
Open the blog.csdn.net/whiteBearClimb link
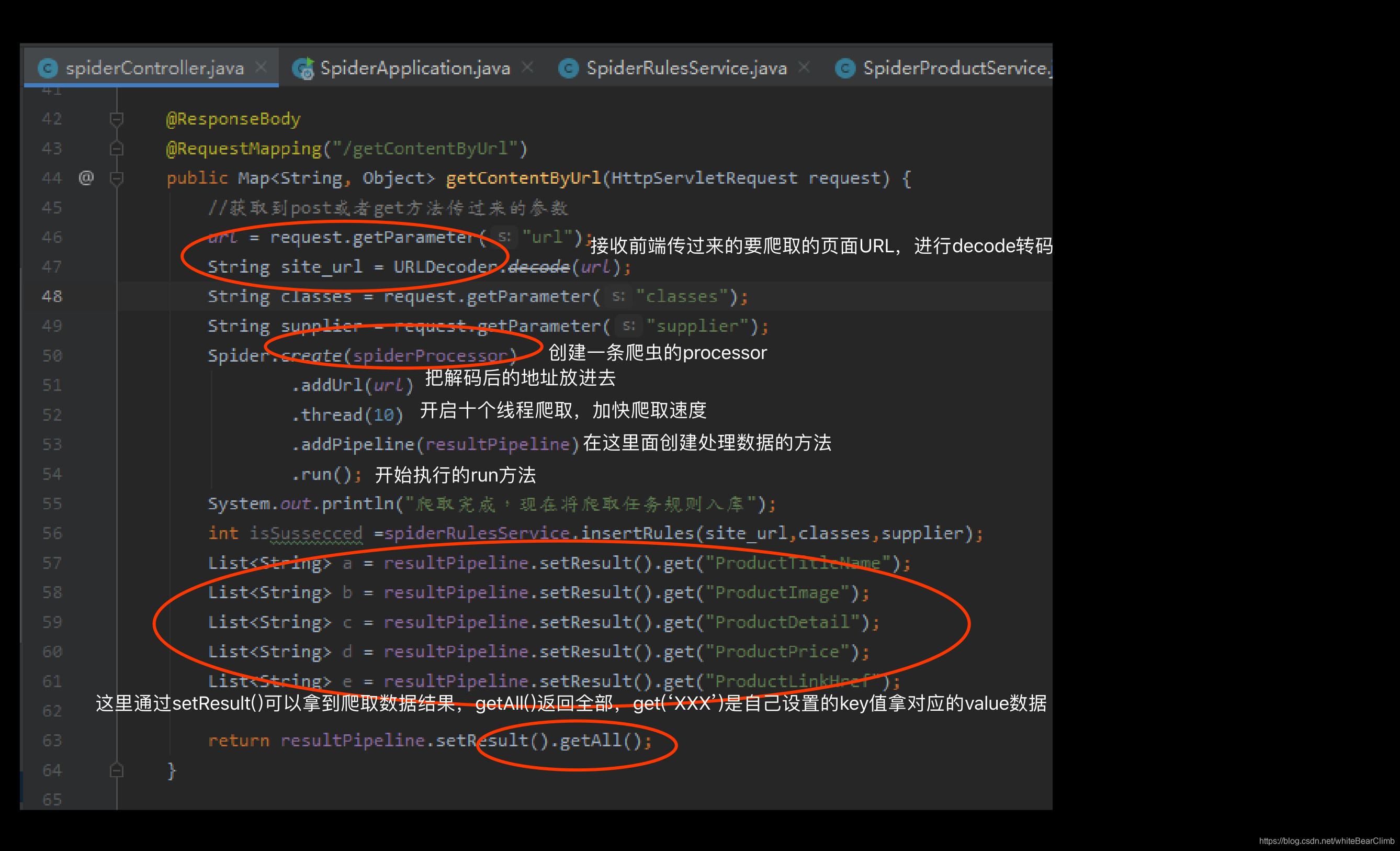(x=1326, y=841)
